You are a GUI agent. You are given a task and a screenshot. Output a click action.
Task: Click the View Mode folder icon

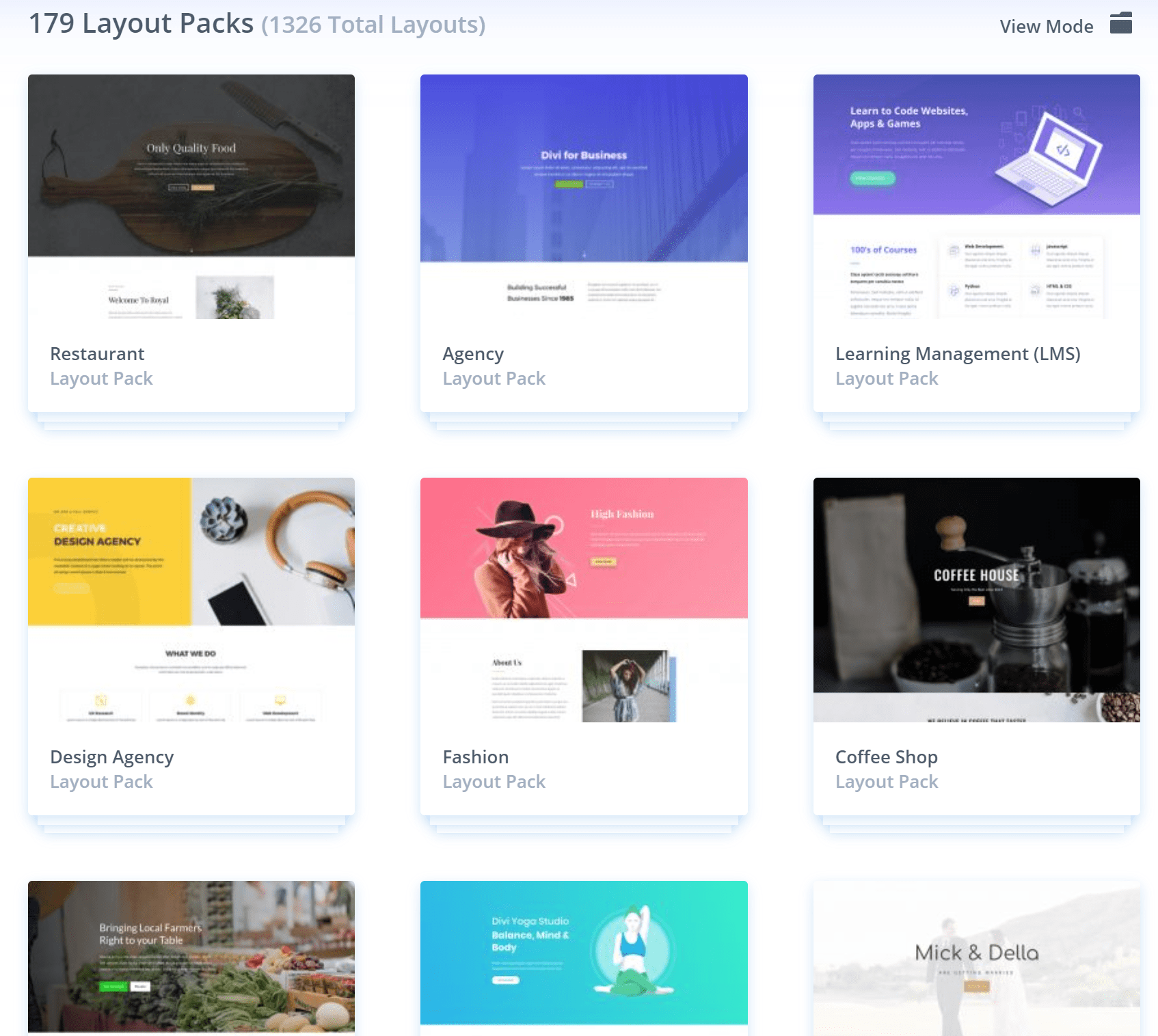(1120, 24)
